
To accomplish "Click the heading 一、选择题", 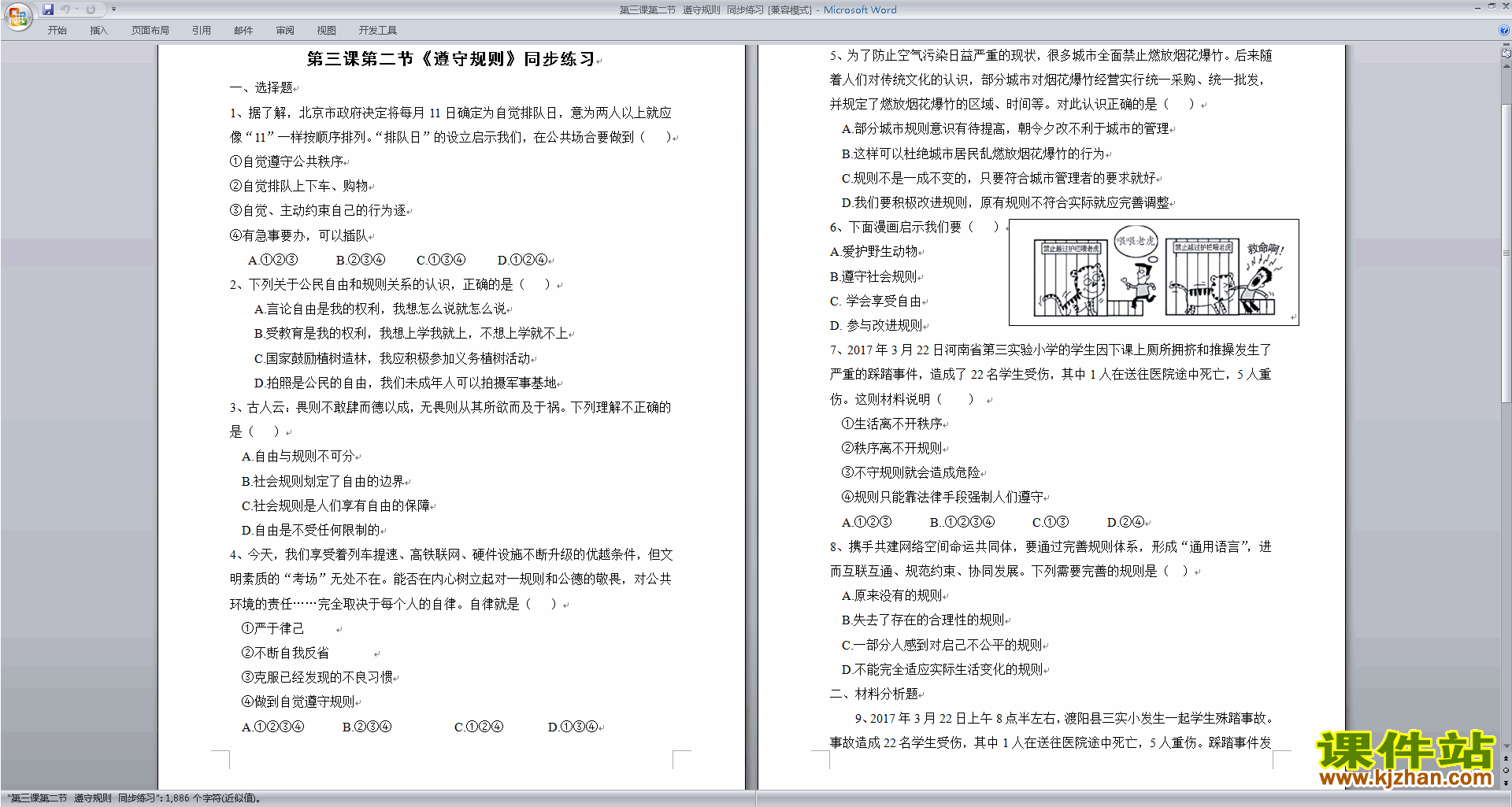I will click(261, 87).
